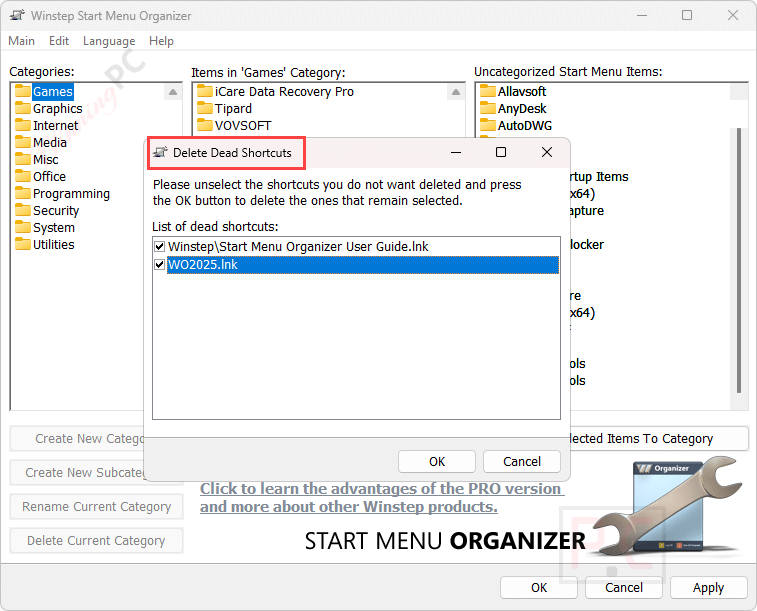Uncheck the WO2025.lnk checkbox

point(159,264)
